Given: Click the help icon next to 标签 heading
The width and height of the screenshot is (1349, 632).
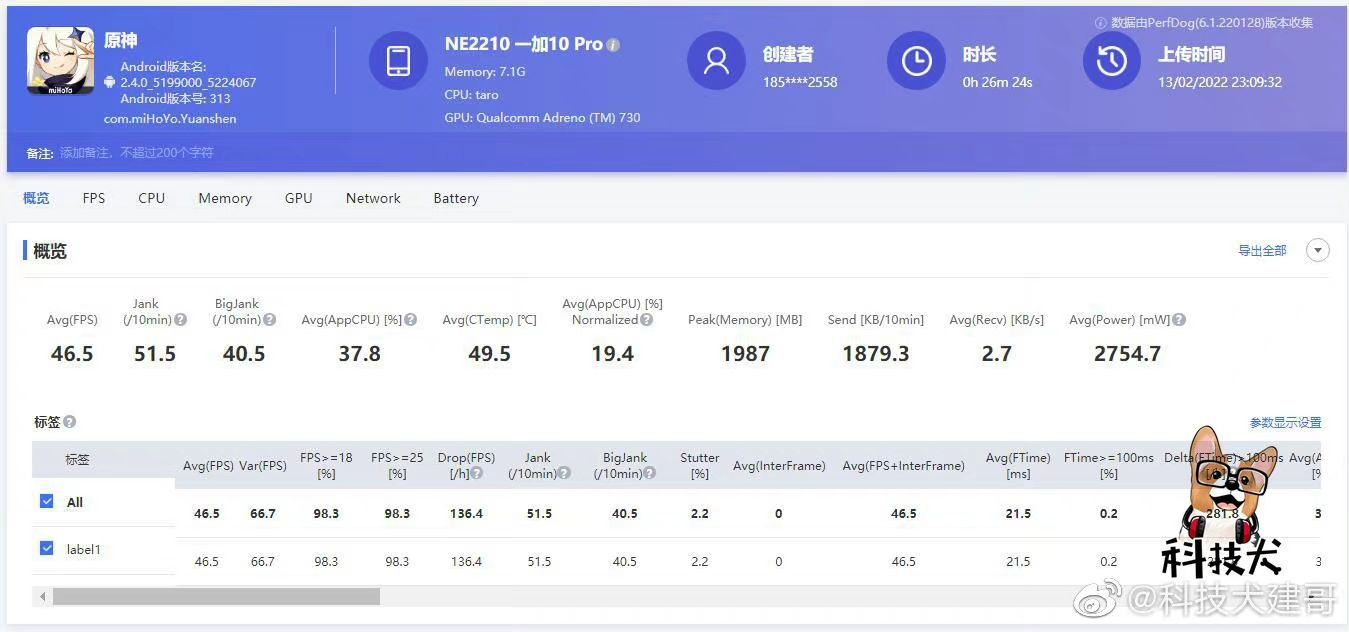Looking at the screenshot, I should 69,422.
